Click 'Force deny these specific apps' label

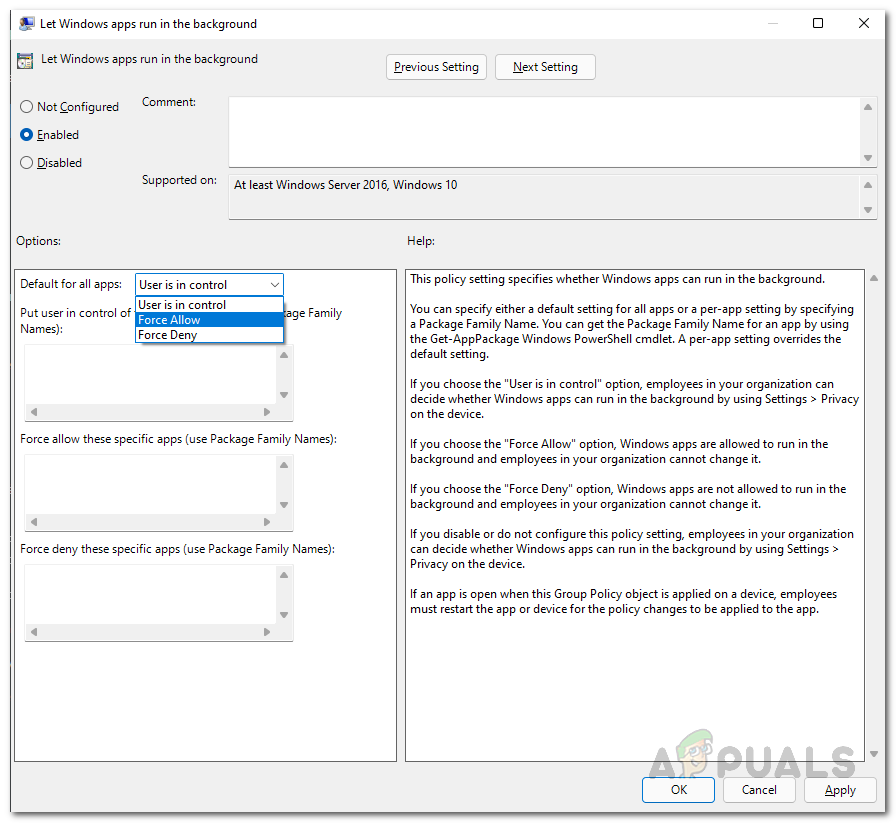point(177,549)
